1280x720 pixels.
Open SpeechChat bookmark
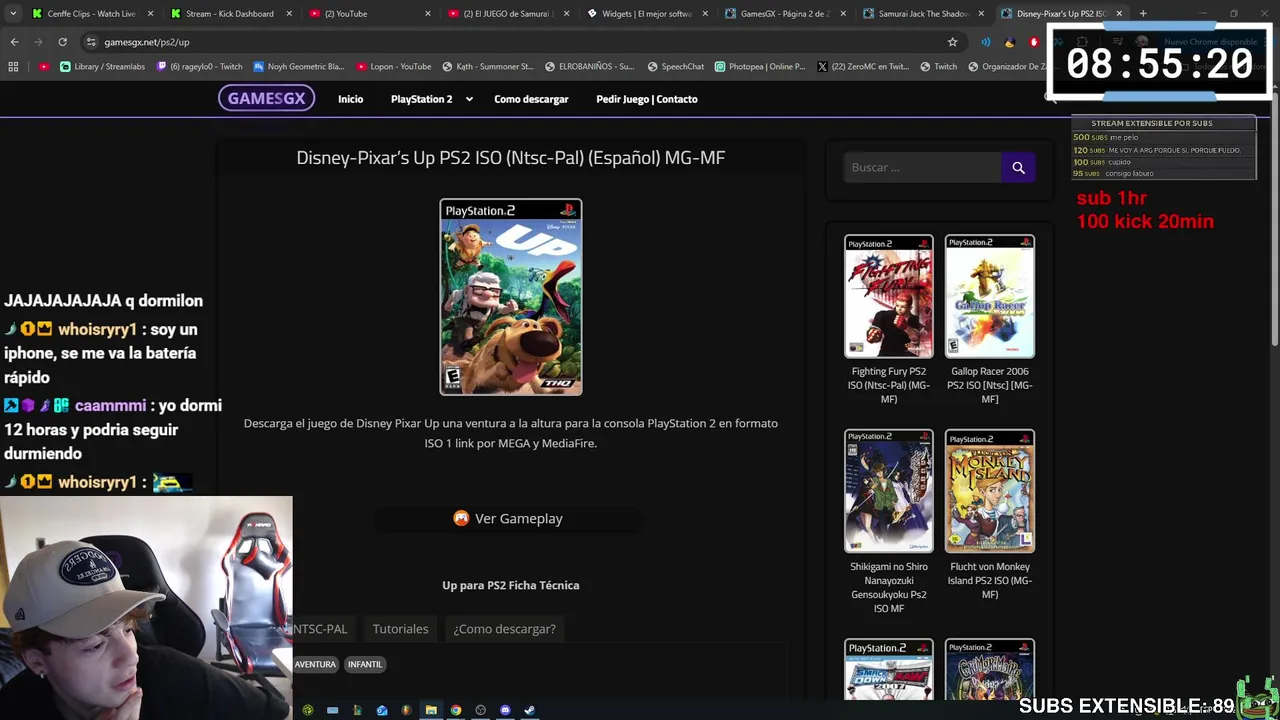pyautogui.click(x=675, y=66)
